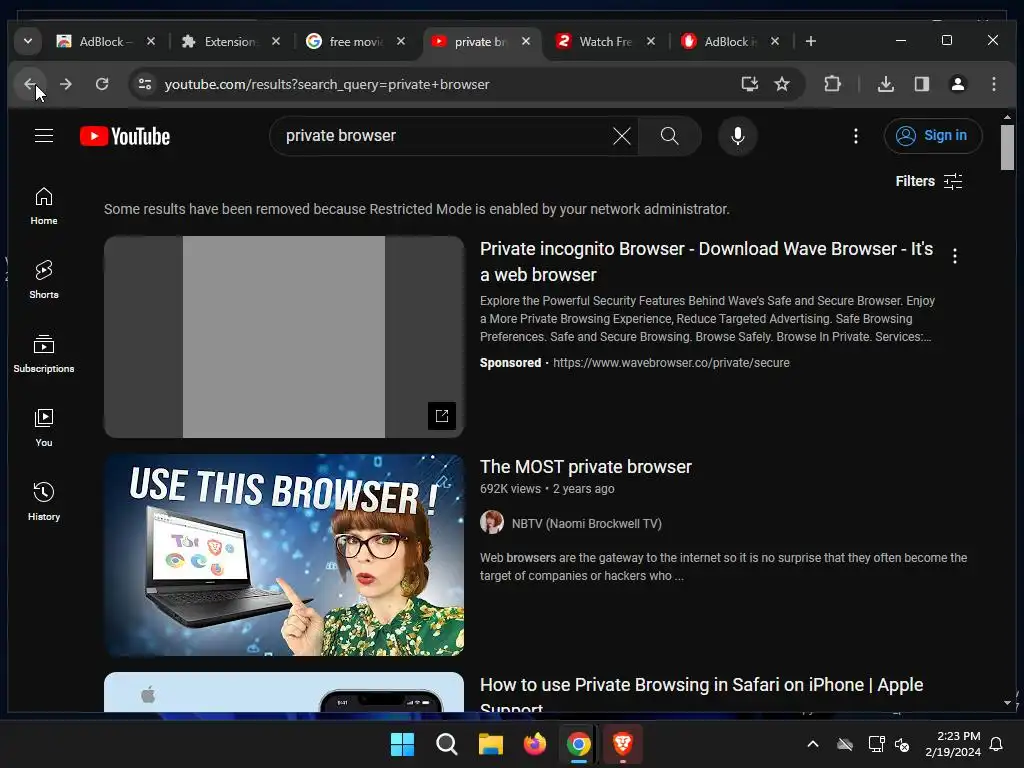The width and height of the screenshot is (1024, 768).
Task: Open the notifications bell in taskbar
Action: click(996, 744)
